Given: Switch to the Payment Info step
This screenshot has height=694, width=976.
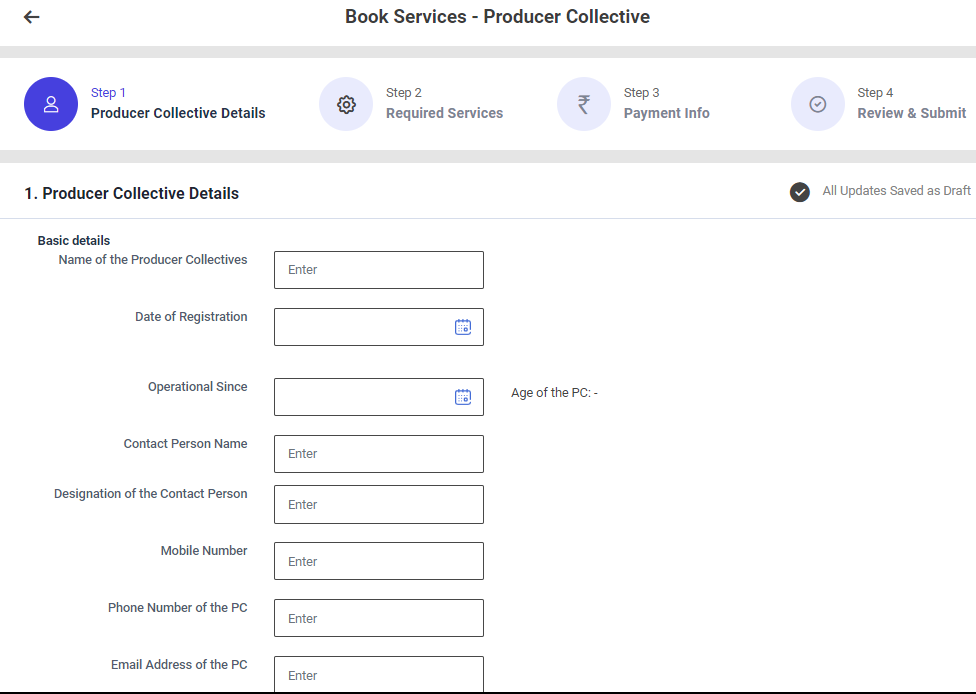Looking at the screenshot, I should pos(666,113).
